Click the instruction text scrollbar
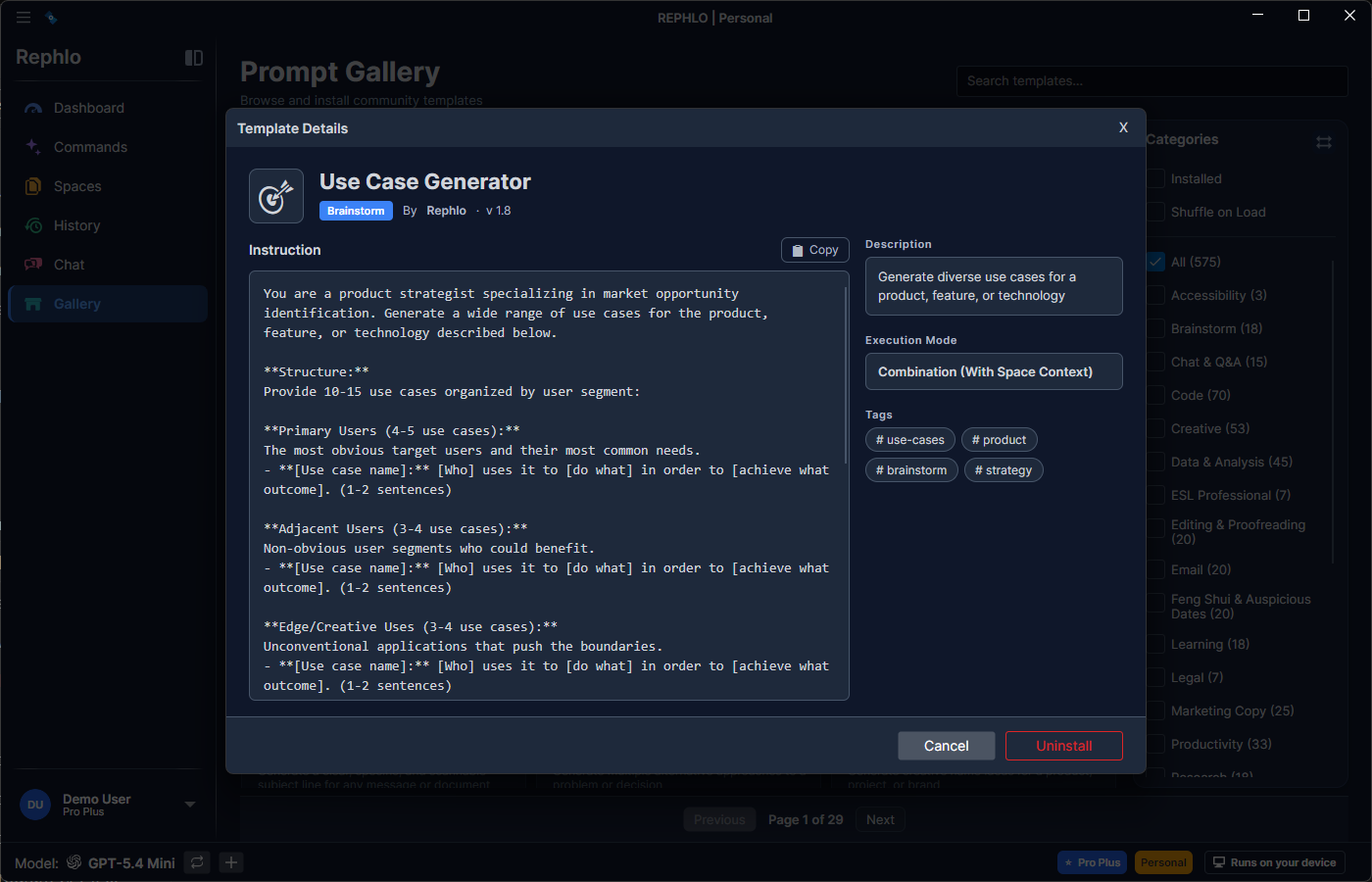This screenshot has height=882, width=1372. (845, 377)
